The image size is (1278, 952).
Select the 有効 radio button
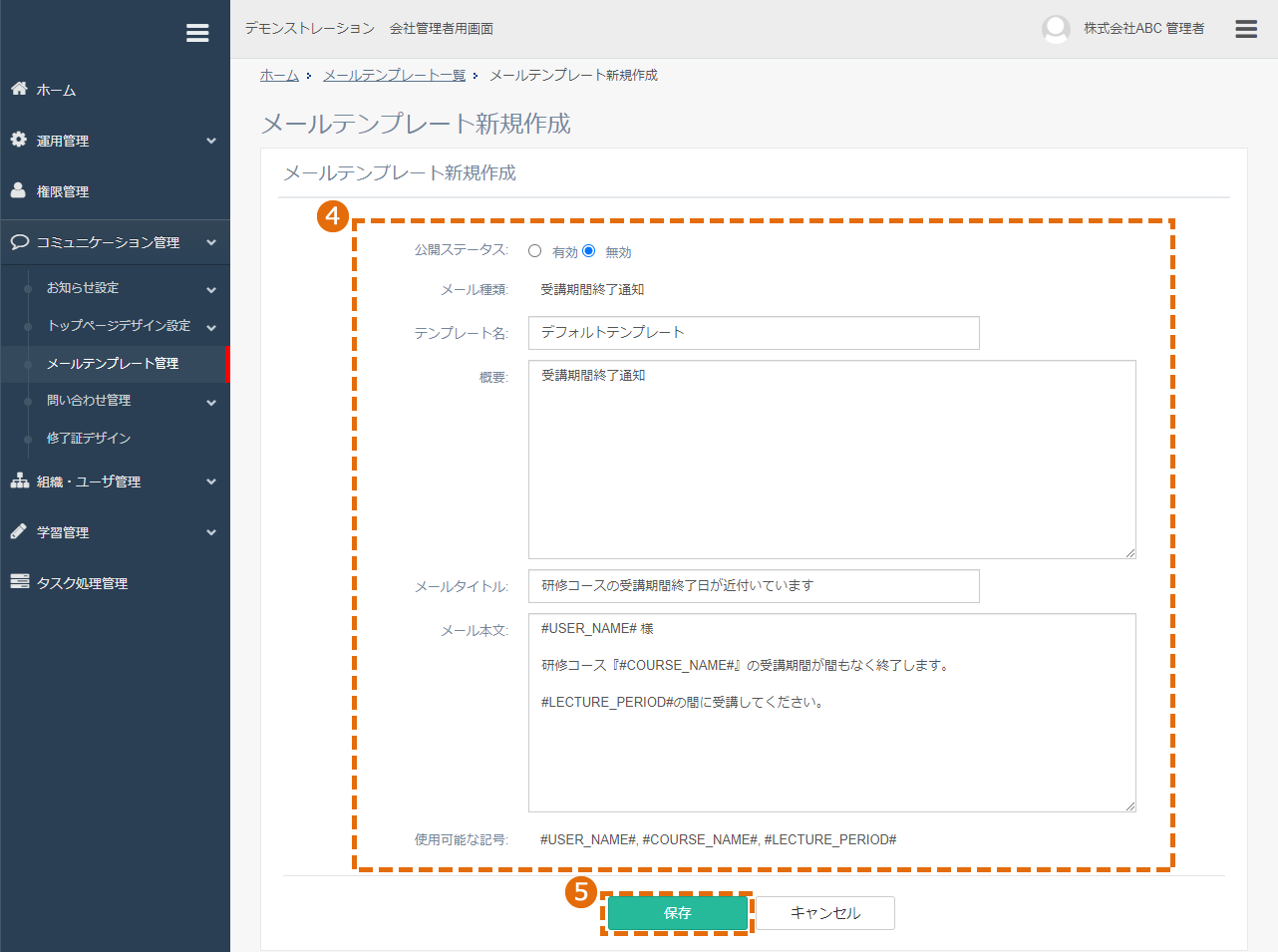535,251
